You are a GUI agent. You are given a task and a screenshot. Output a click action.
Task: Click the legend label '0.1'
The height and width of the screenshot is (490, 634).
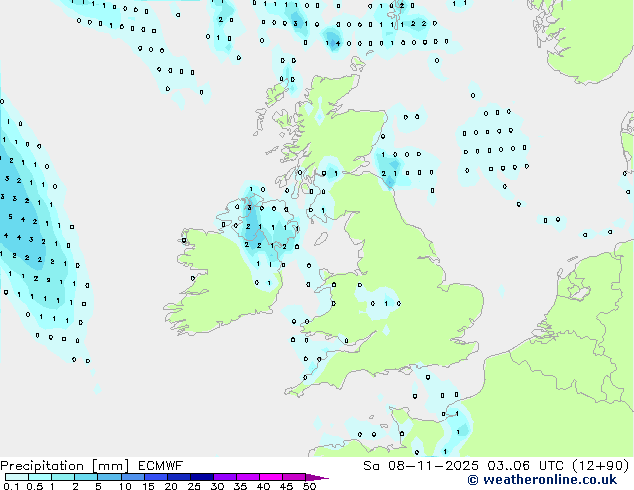11,486
